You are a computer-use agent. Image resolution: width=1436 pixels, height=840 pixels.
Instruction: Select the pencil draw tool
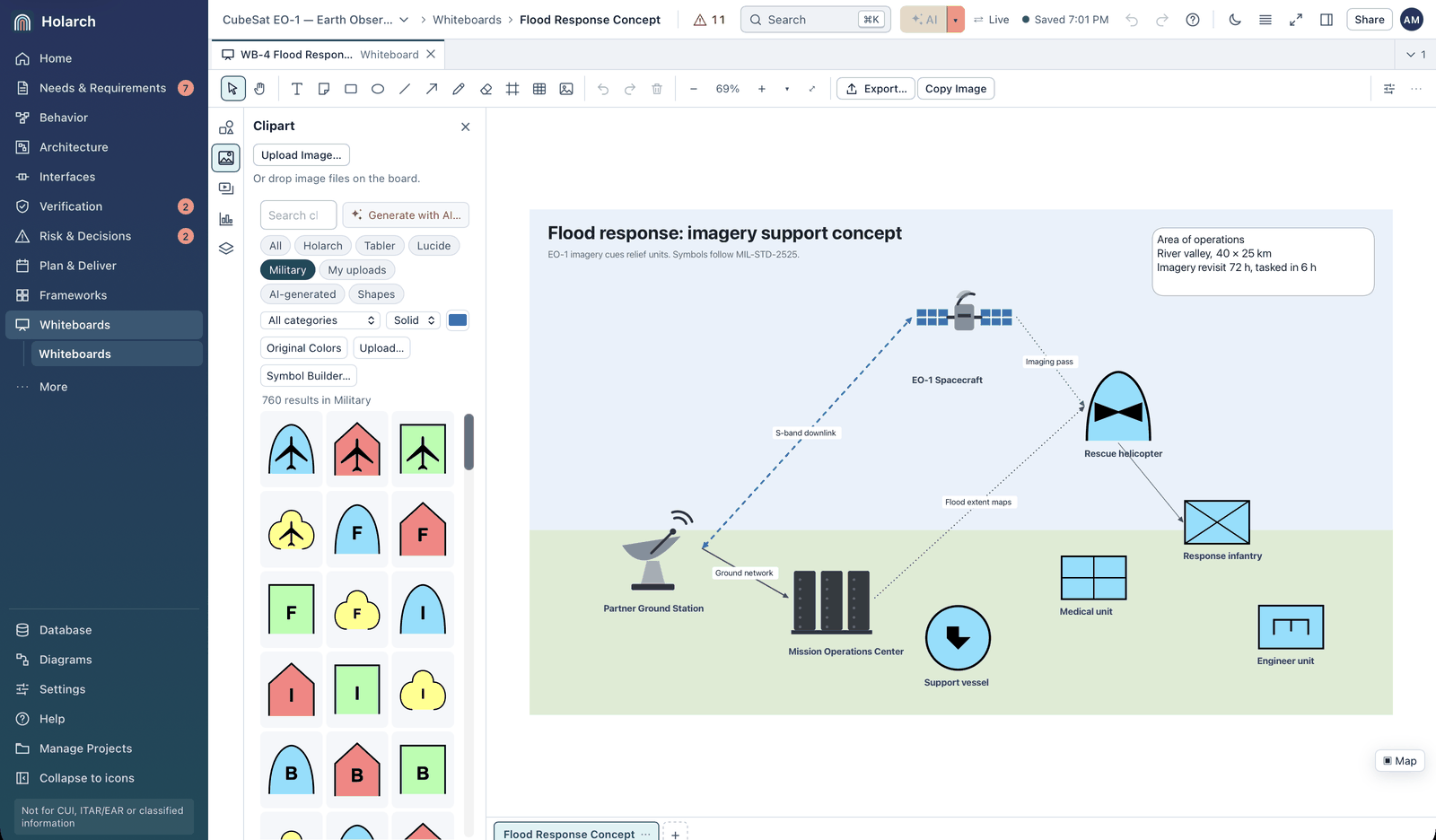coord(459,89)
